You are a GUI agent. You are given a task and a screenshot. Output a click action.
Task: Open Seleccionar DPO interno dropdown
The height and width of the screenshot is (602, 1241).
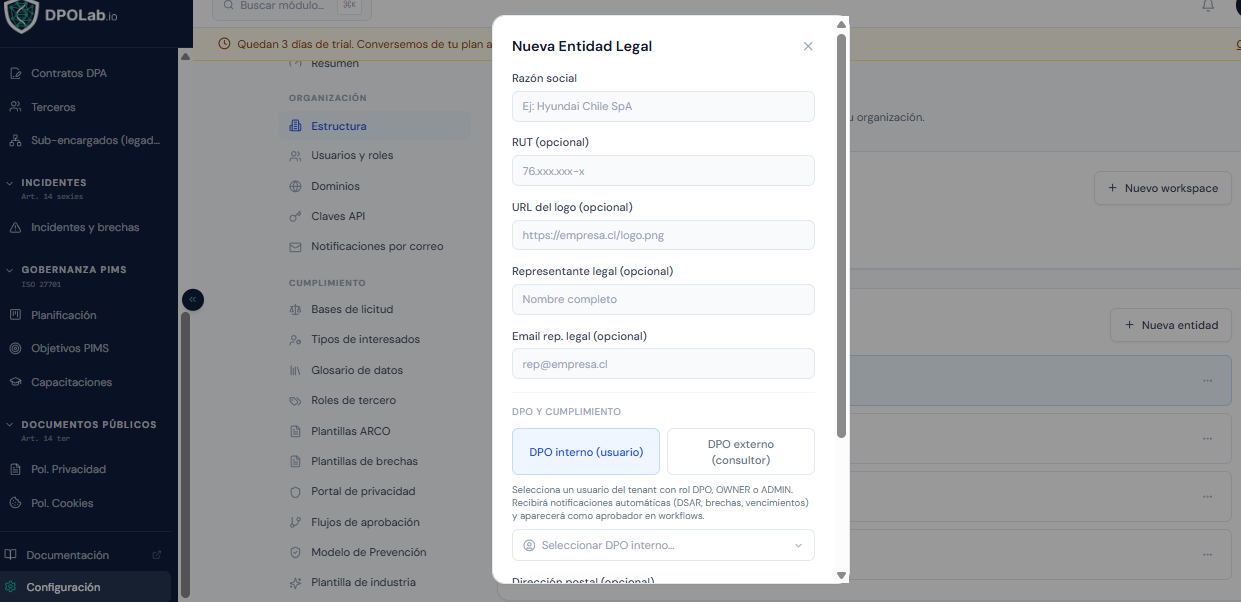pyautogui.click(x=663, y=545)
